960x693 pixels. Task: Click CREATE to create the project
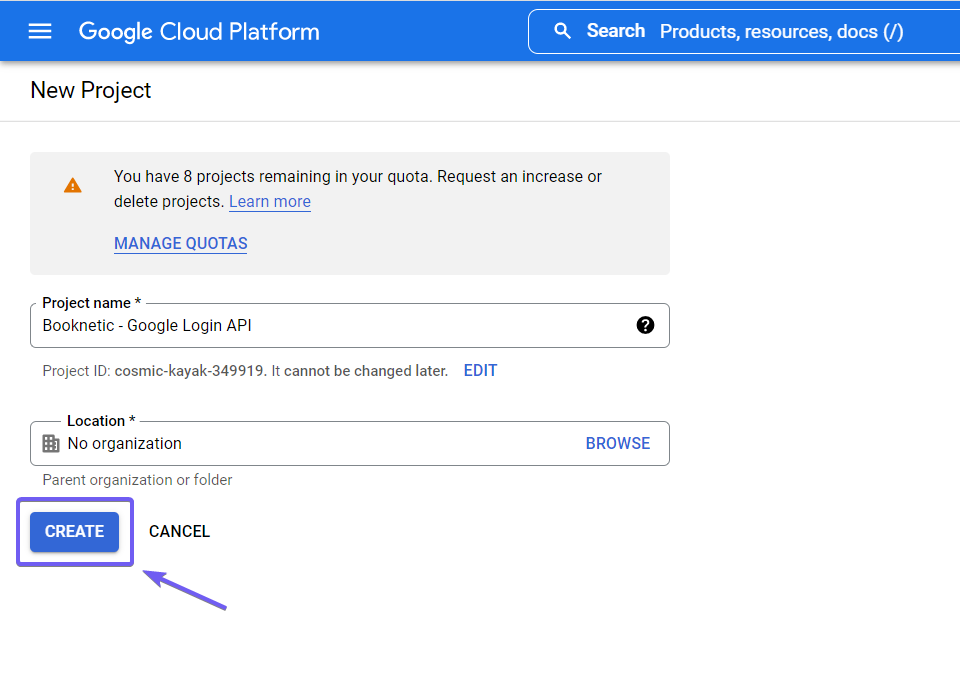(73, 531)
